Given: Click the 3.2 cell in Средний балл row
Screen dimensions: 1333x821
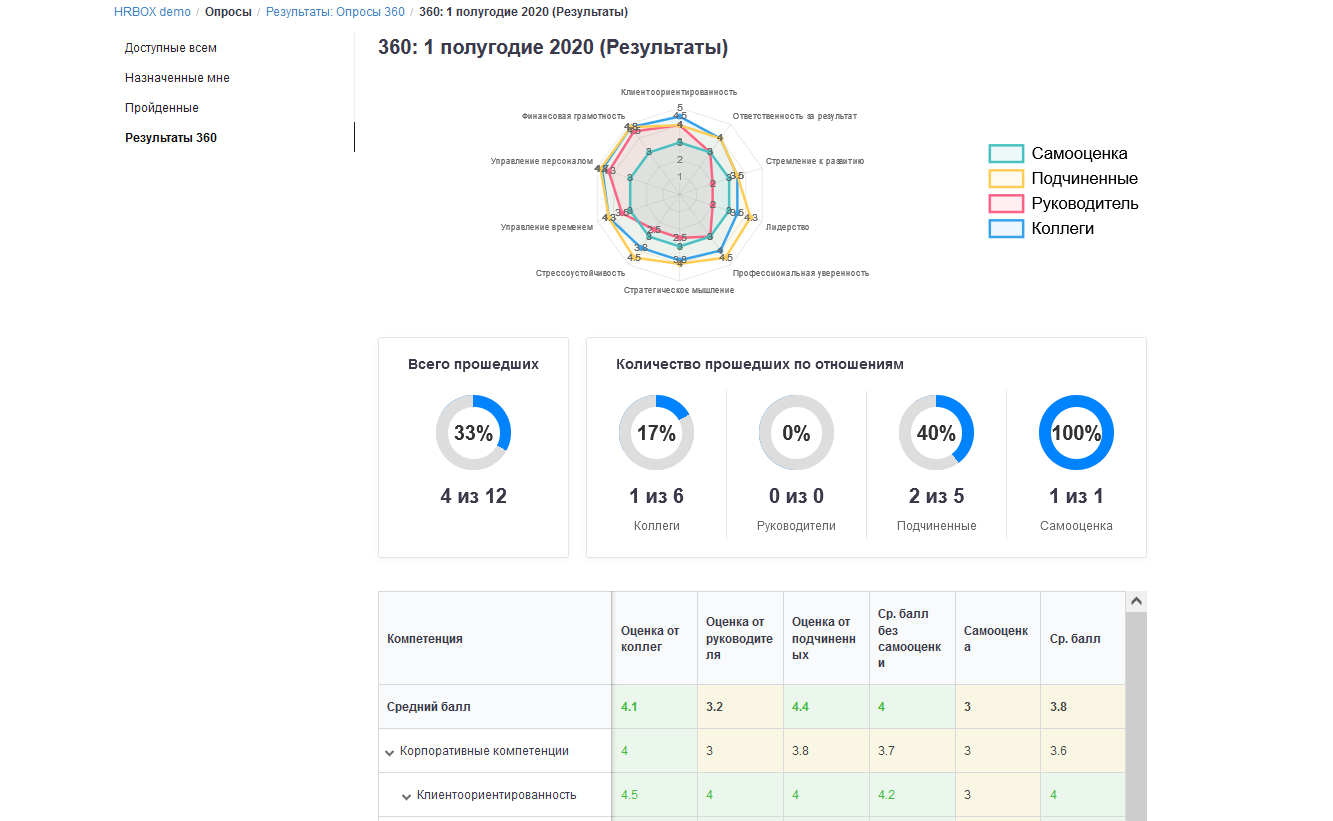Looking at the screenshot, I should click(x=741, y=707).
